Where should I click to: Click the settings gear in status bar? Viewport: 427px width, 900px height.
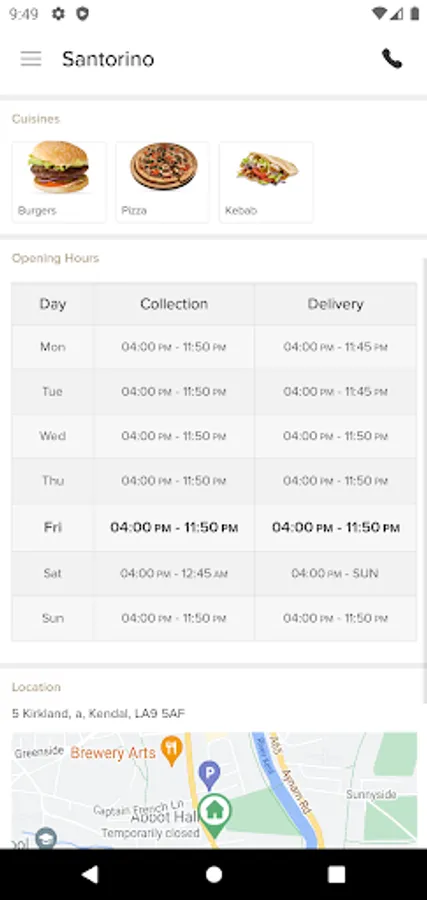click(58, 14)
